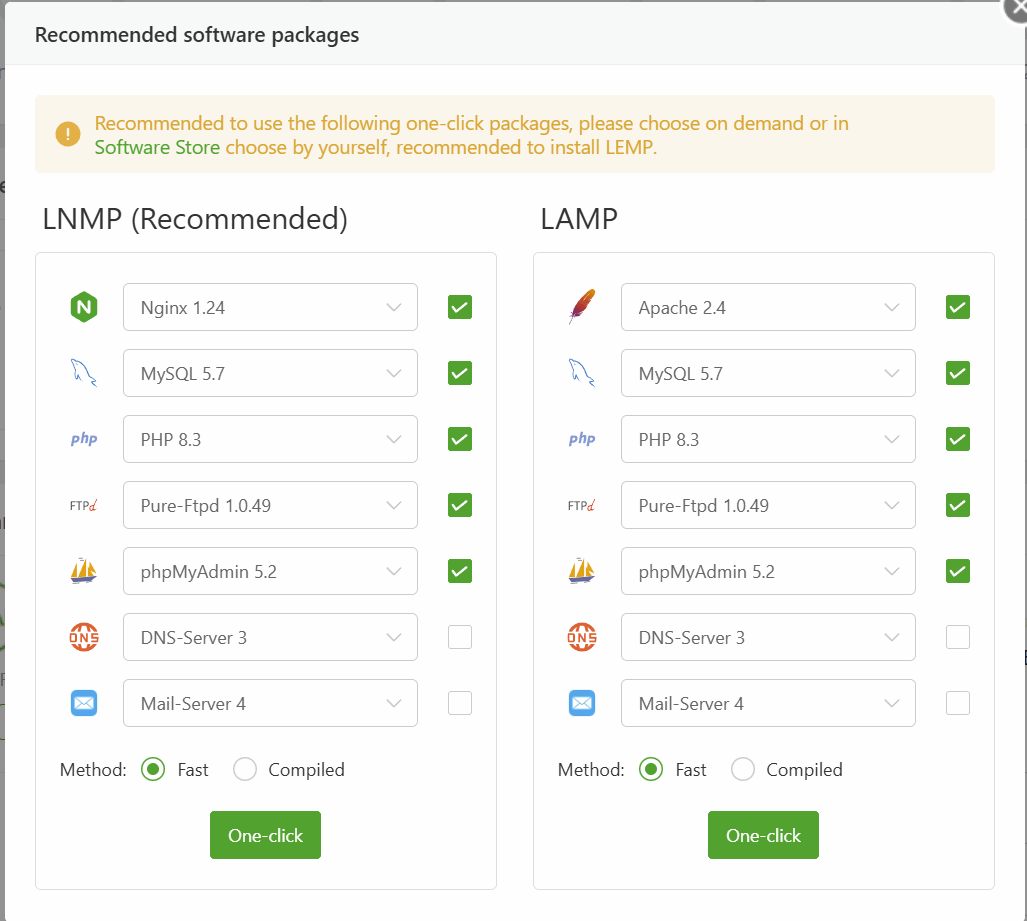
Task: Enable DNS-Server 3 checkbox in LNMP
Action: (x=460, y=637)
